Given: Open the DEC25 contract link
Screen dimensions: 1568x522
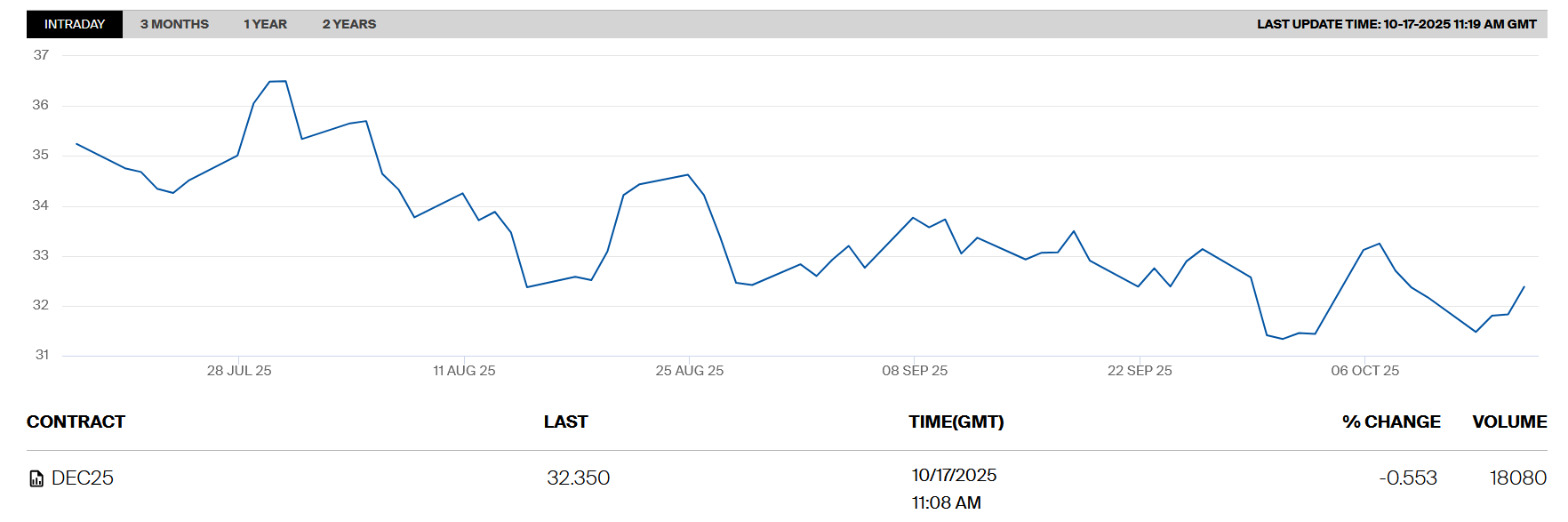Looking at the screenshot, I should pyautogui.click(x=83, y=478).
